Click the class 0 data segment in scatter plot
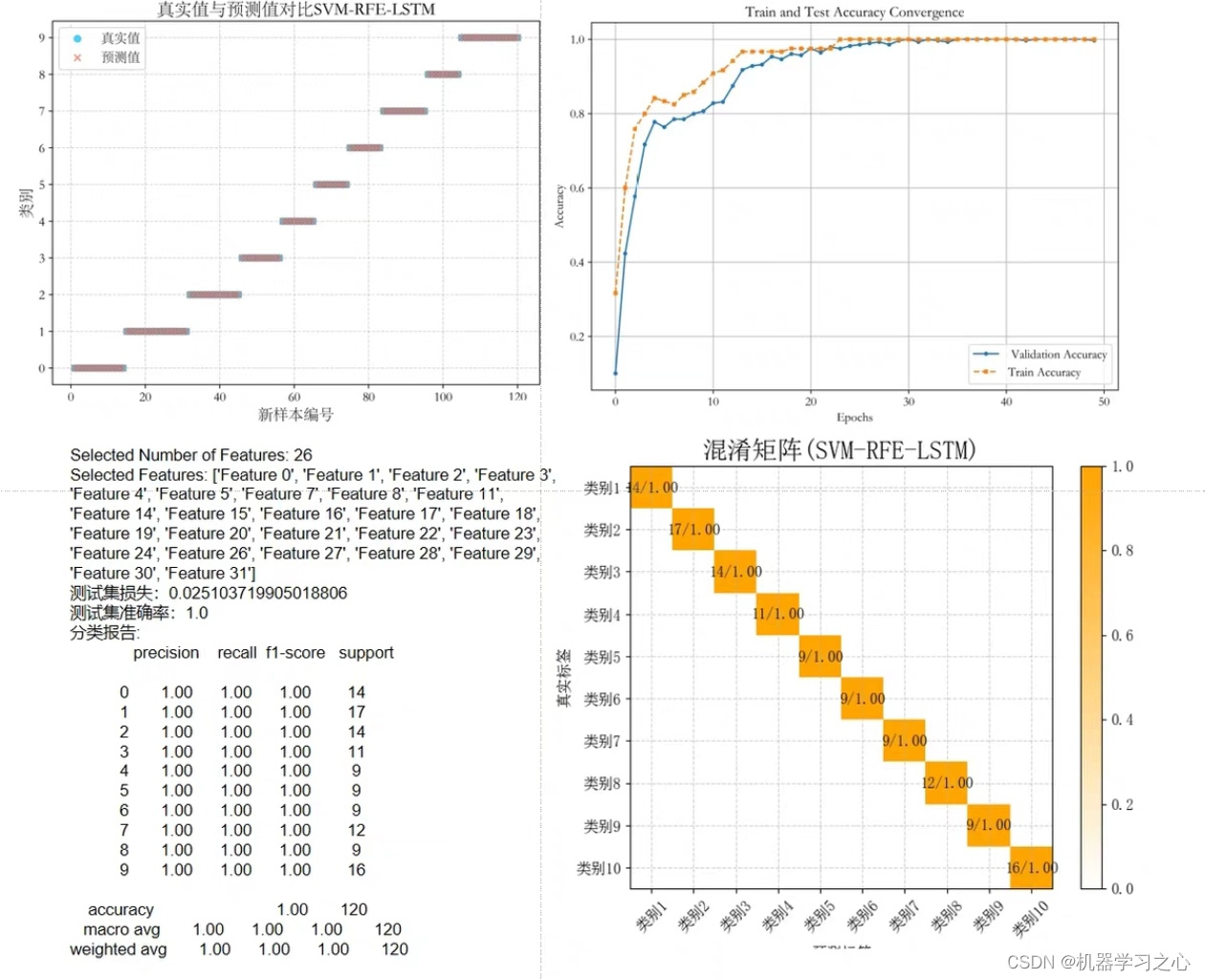 [99, 368]
